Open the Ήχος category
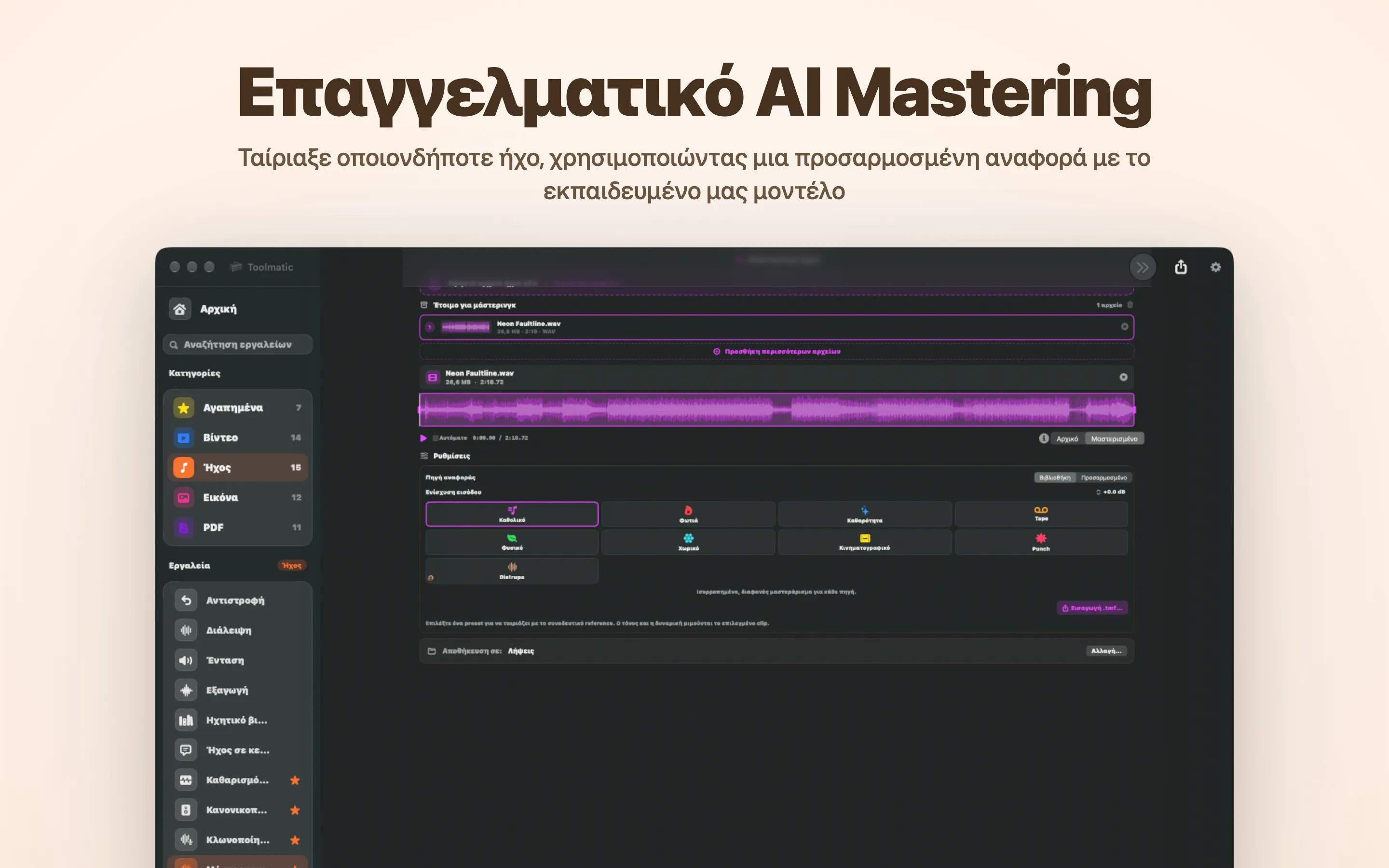 (x=238, y=467)
